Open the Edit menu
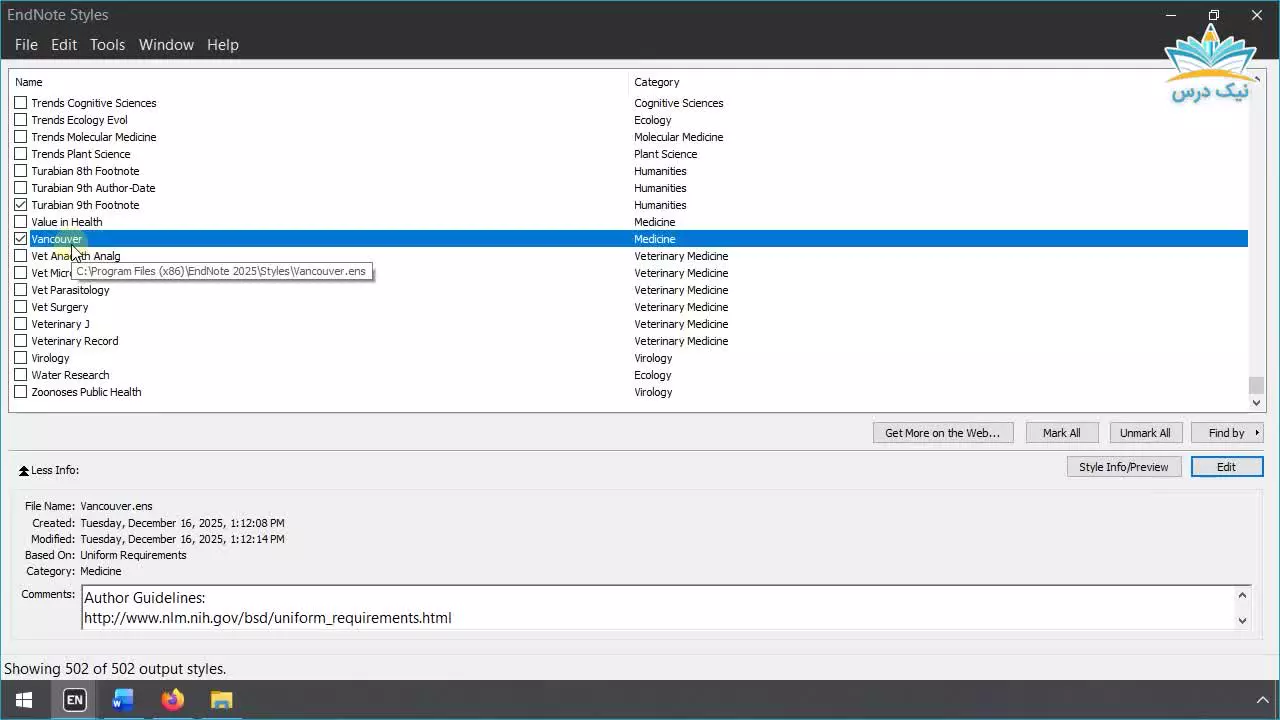1280x720 pixels. tap(64, 45)
